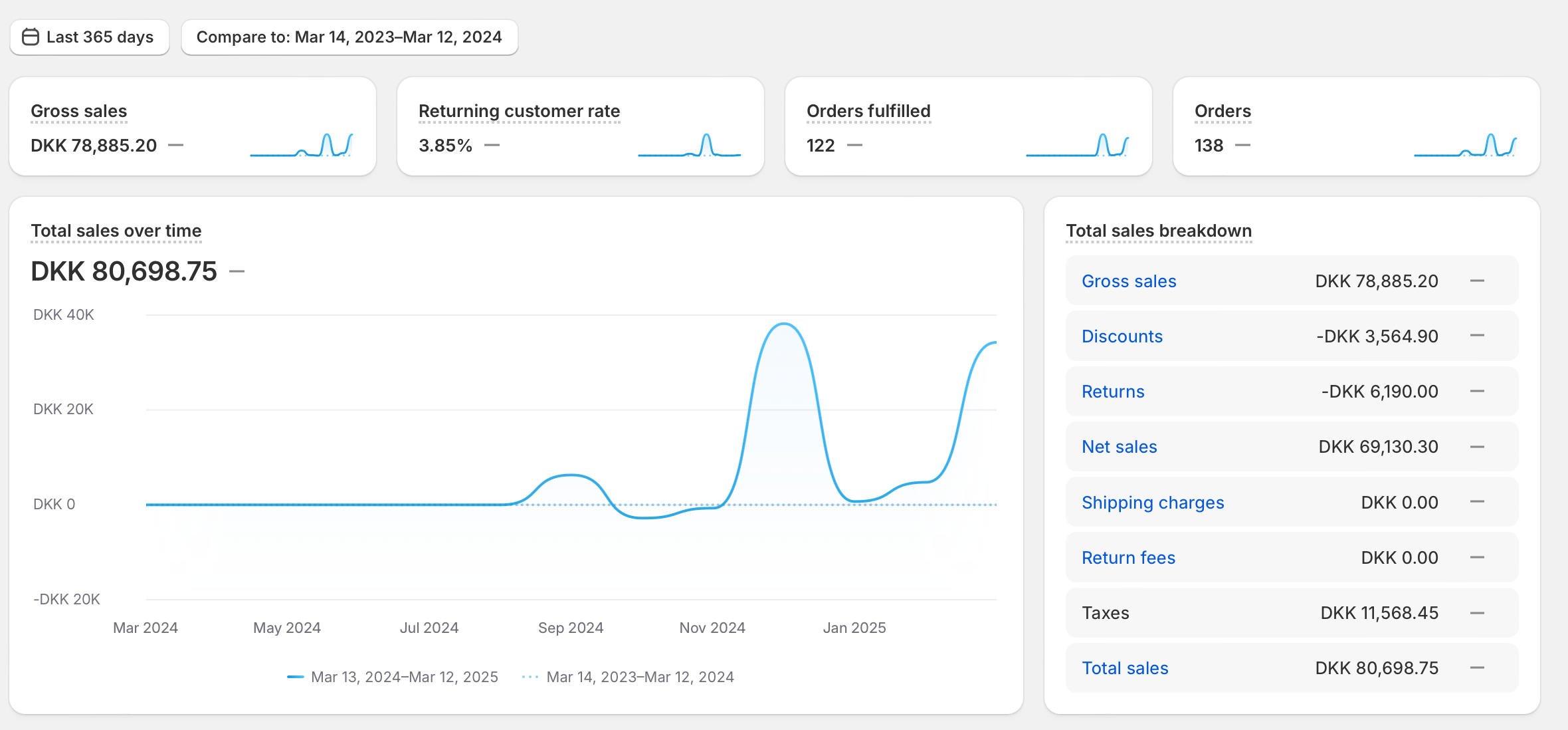
Task: Click the Returning customer rate sparkline chart
Action: (x=689, y=145)
